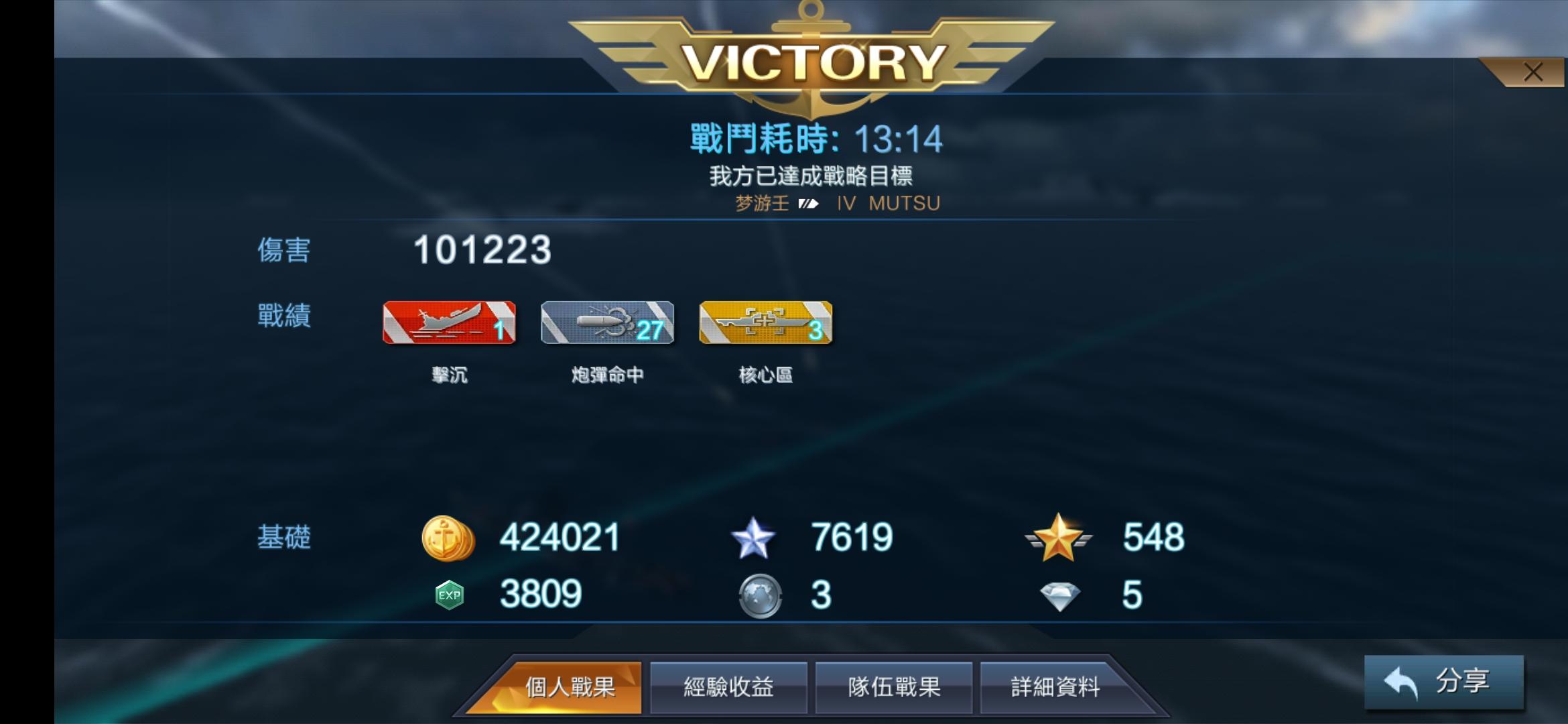This screenshot has height=724, width=1568.
Task: Click the green EXP hexagon icon
Action: pos(449,595)
